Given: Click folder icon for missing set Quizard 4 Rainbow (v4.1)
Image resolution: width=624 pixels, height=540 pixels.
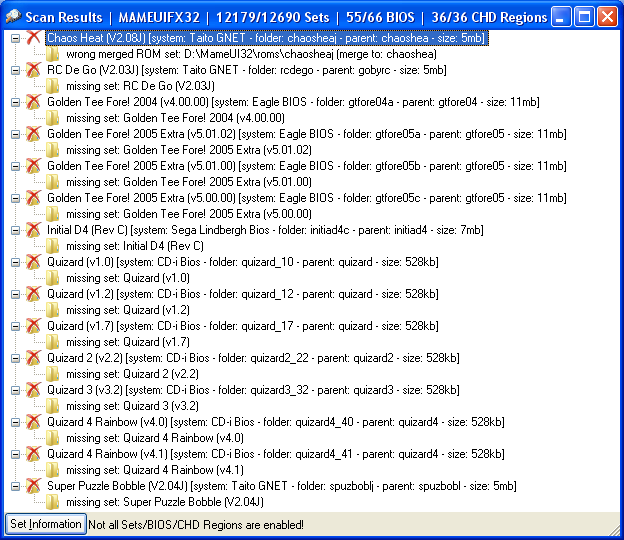Looking at the screenshot, I should [53, 470].
